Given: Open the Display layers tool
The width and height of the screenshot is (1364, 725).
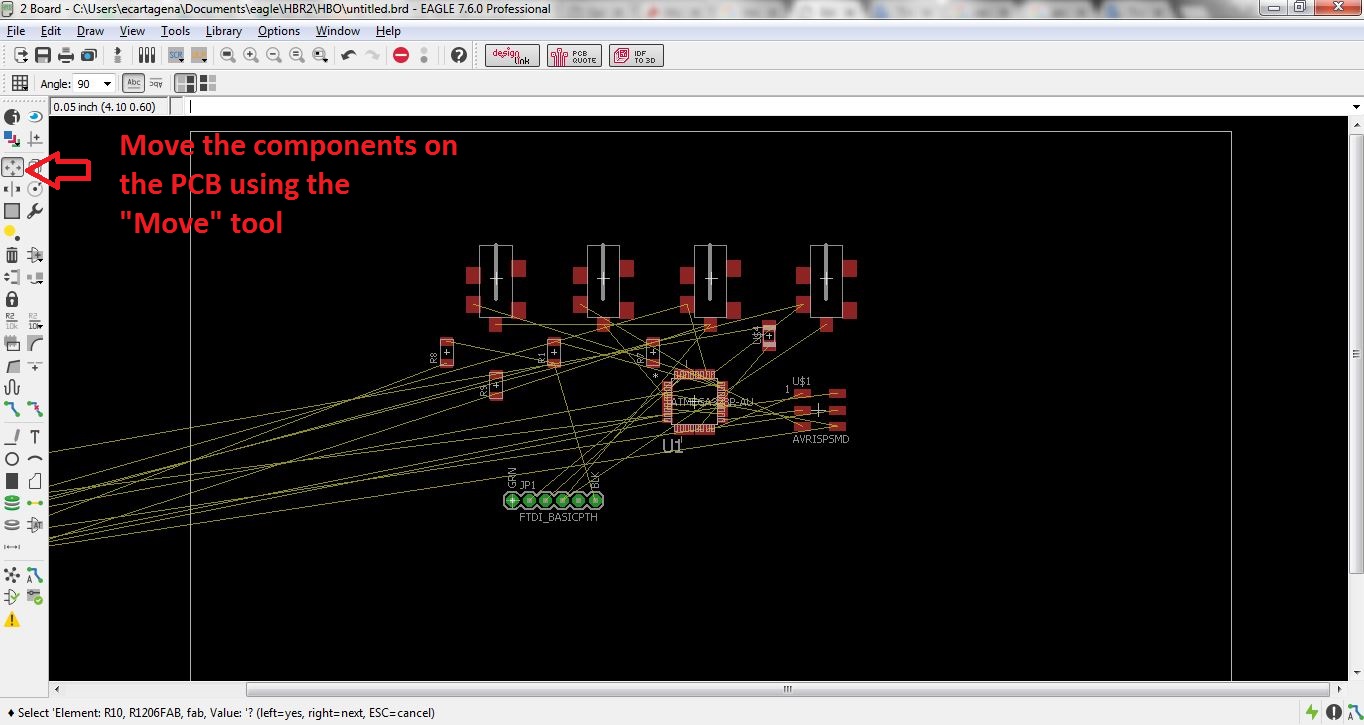Looking at the screenshot, I should [12, 138].
